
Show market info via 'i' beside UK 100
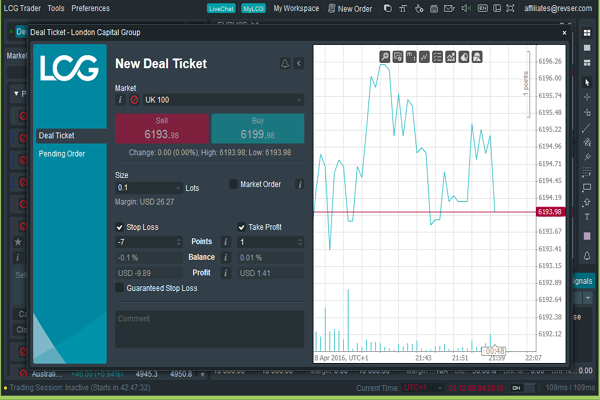tap(120, 100)
